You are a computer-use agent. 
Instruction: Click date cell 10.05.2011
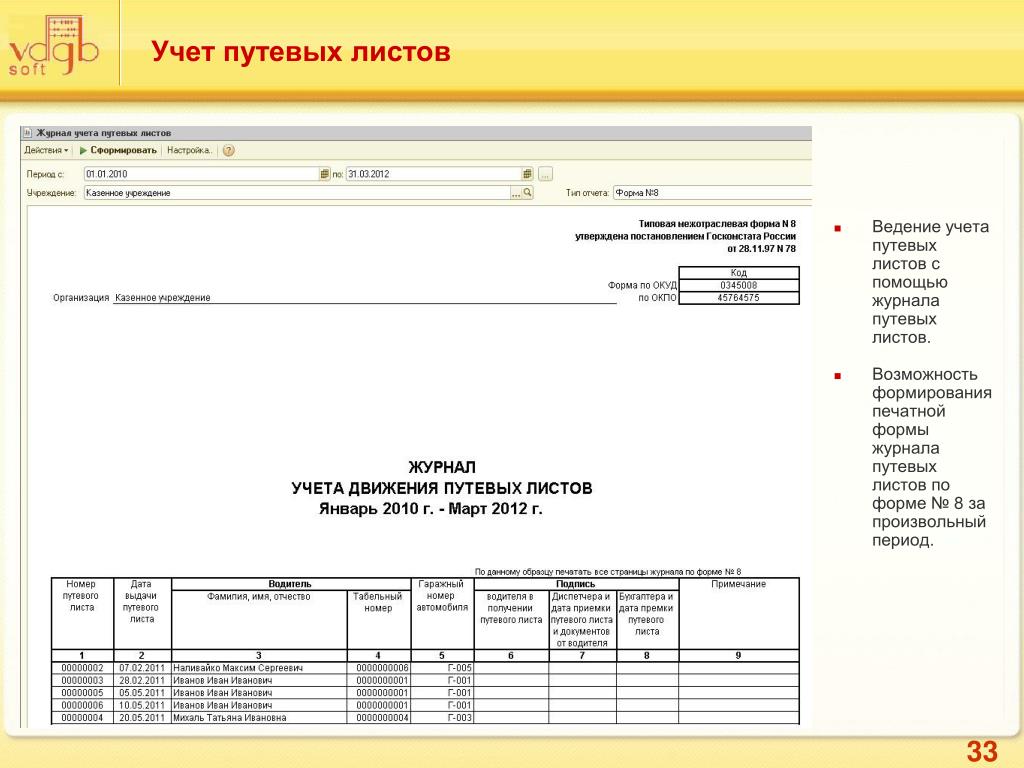tap(142, 705)
